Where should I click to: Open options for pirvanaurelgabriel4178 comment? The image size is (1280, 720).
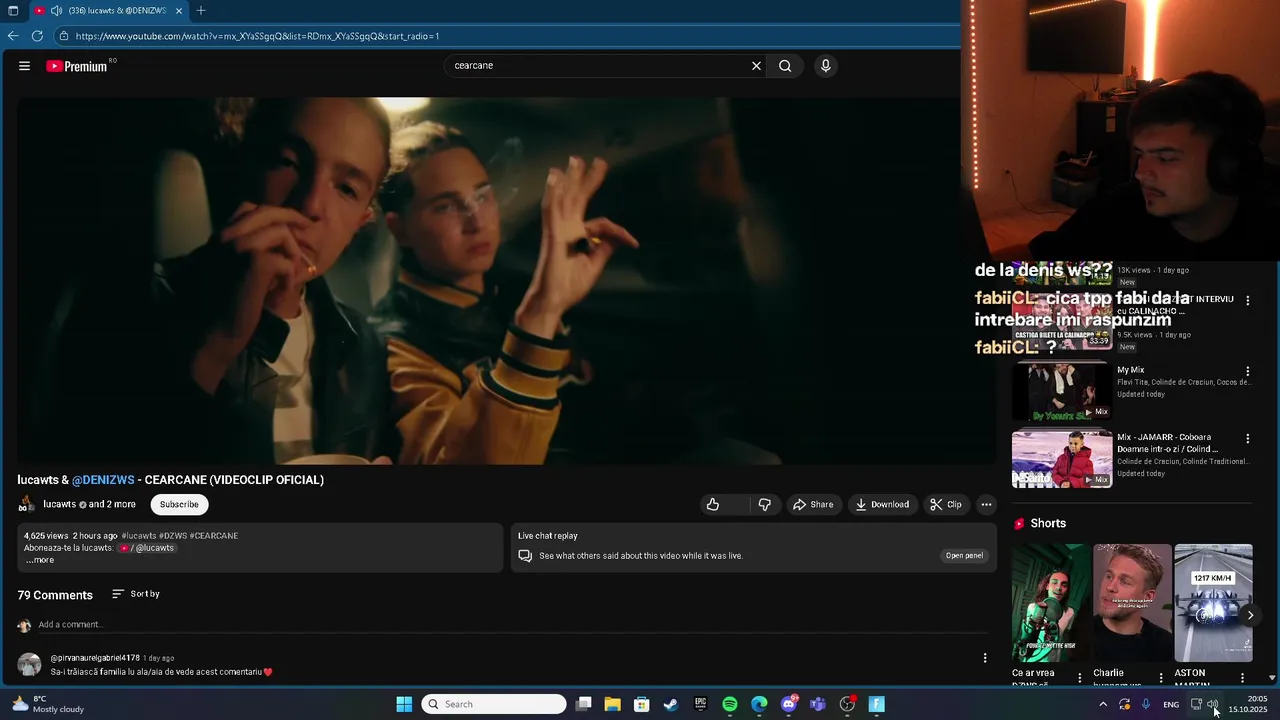click(x=985, y=658)
